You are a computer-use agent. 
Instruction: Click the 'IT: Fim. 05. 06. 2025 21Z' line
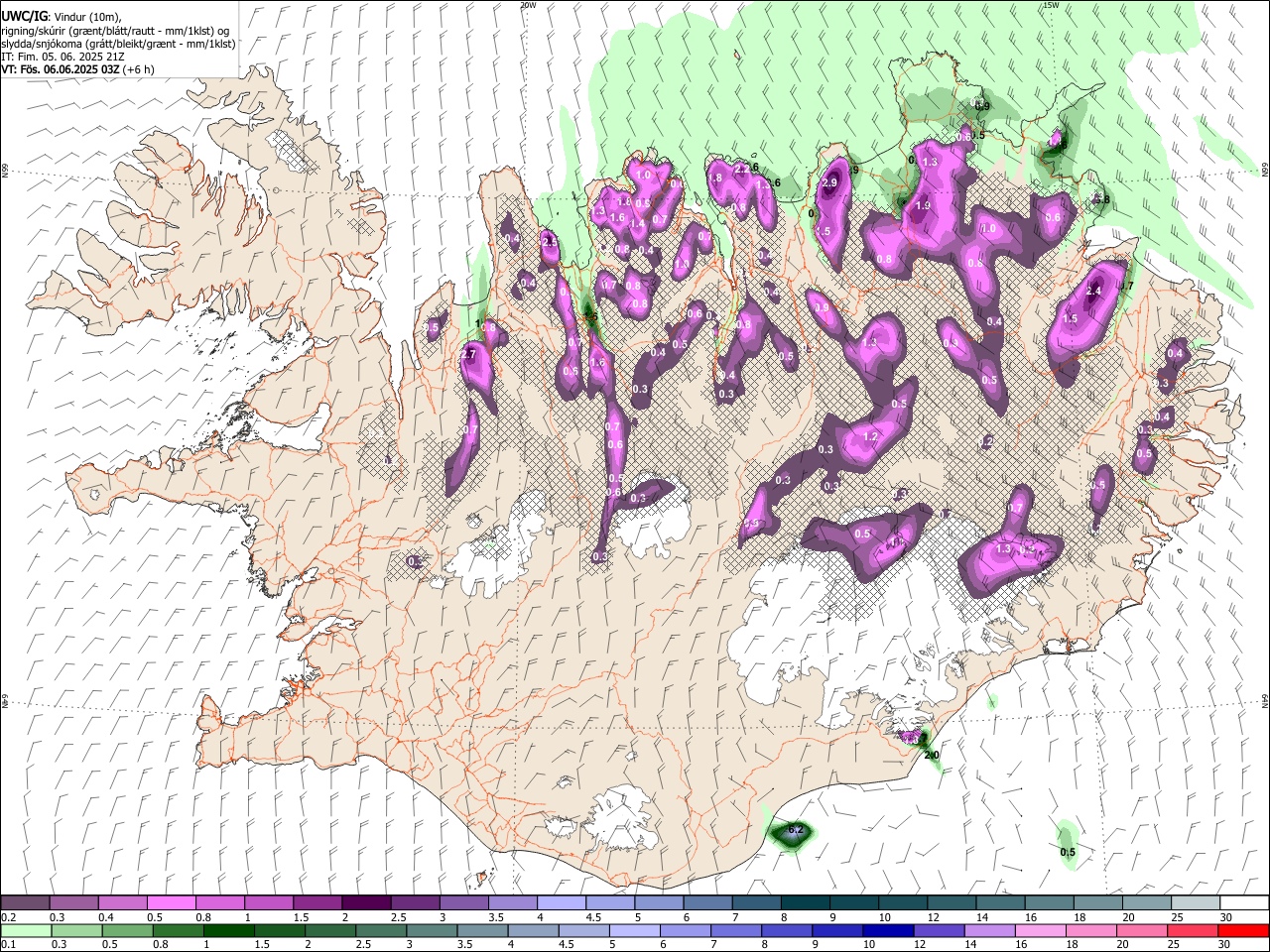pos(62,57)
